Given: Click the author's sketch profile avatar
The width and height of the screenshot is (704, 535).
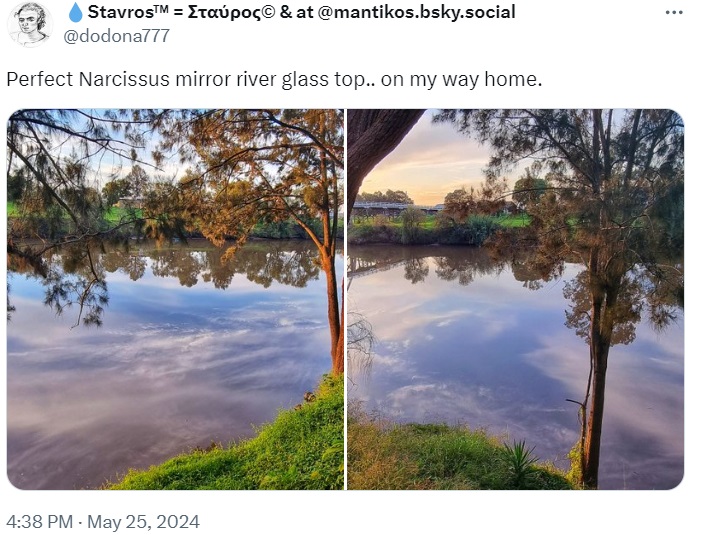Looking at the screenshot, I should (29, 24).
